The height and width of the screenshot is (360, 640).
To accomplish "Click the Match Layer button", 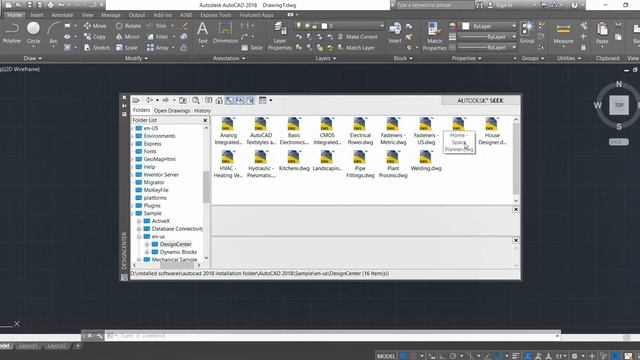I will pos(356,48).
